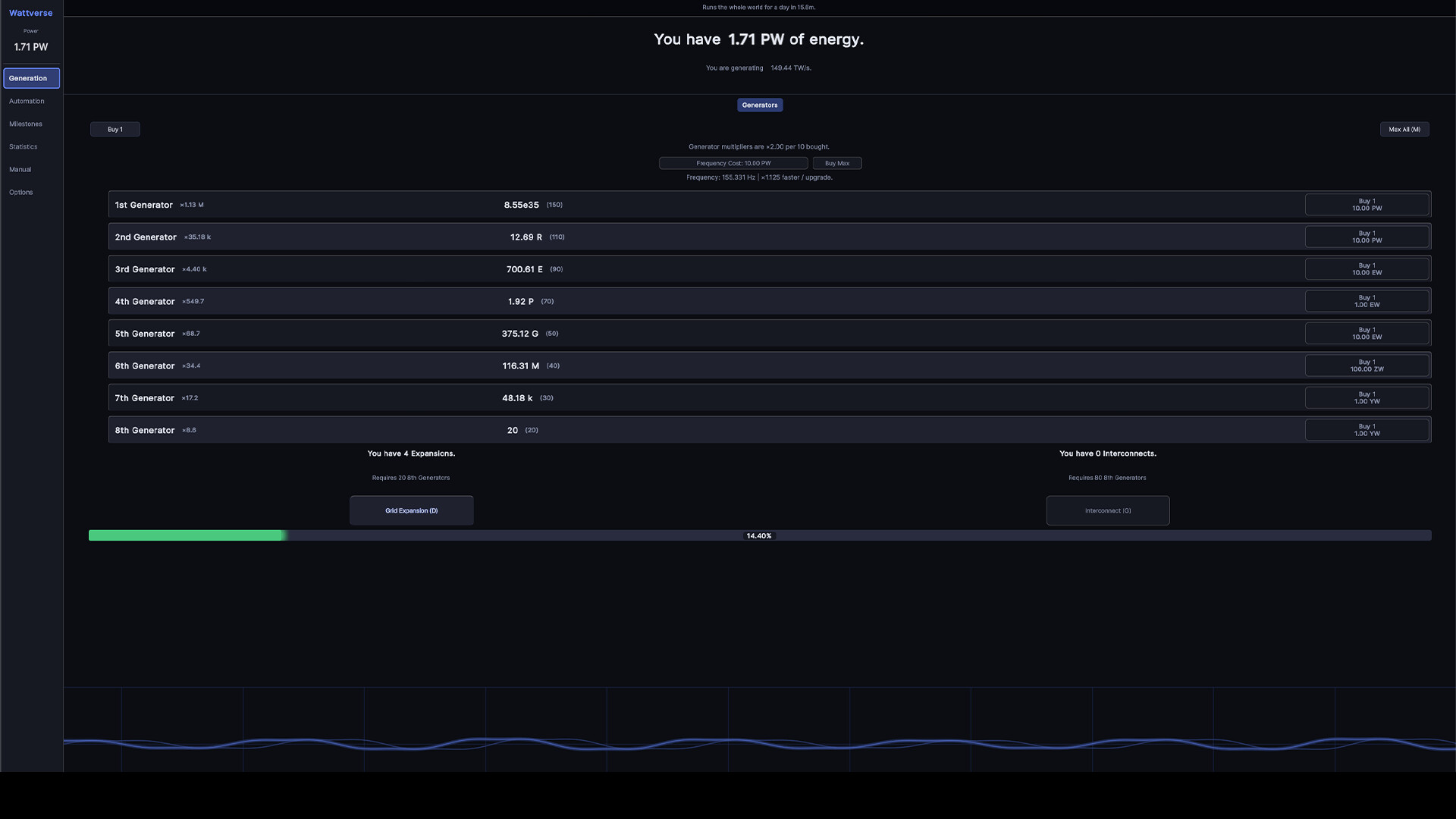Select the Generators sub-tab

pyautogui.click(x=760, y=105)
